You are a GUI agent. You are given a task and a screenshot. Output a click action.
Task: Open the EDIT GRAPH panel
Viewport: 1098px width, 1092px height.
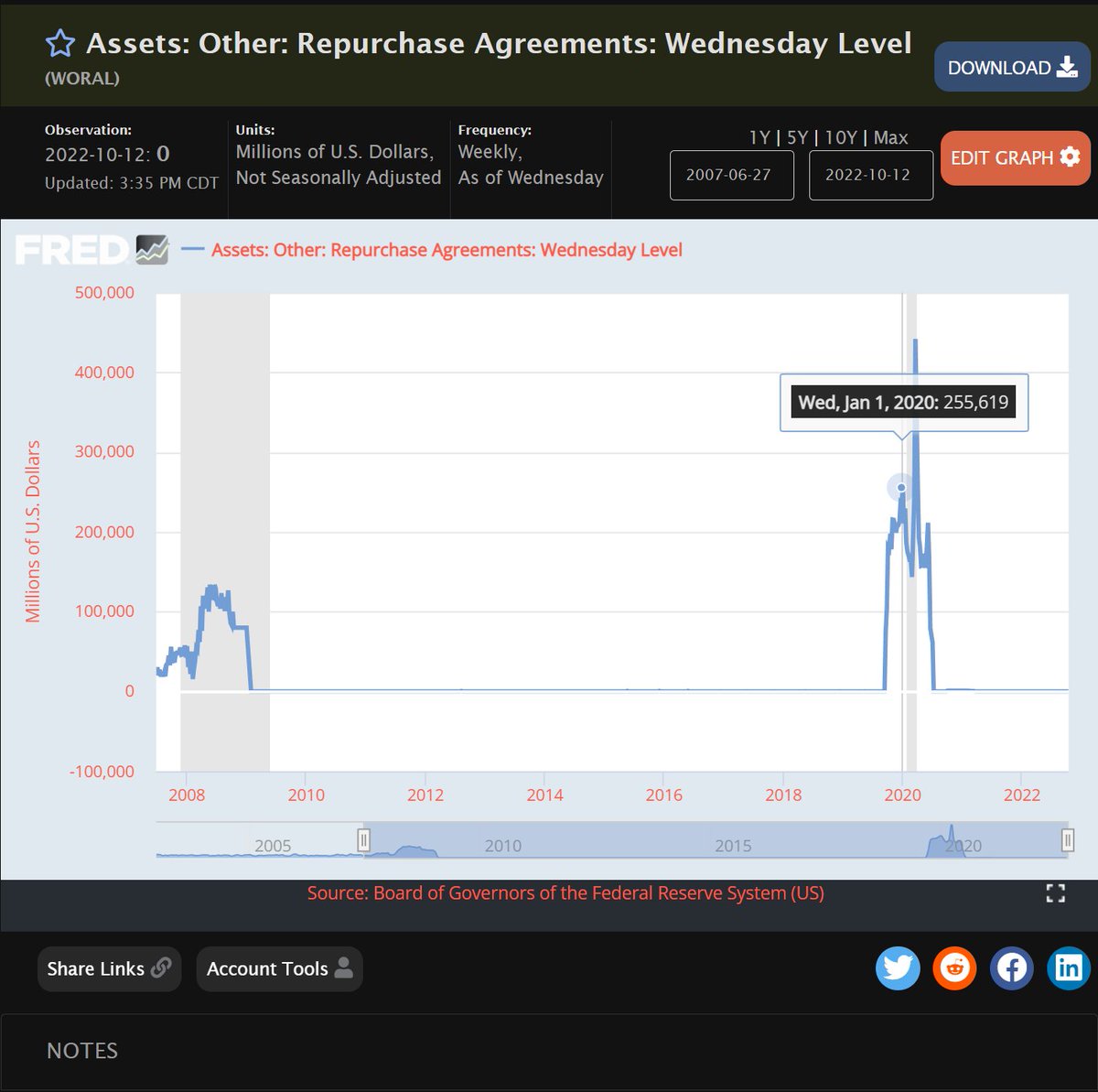(1016, 157)
